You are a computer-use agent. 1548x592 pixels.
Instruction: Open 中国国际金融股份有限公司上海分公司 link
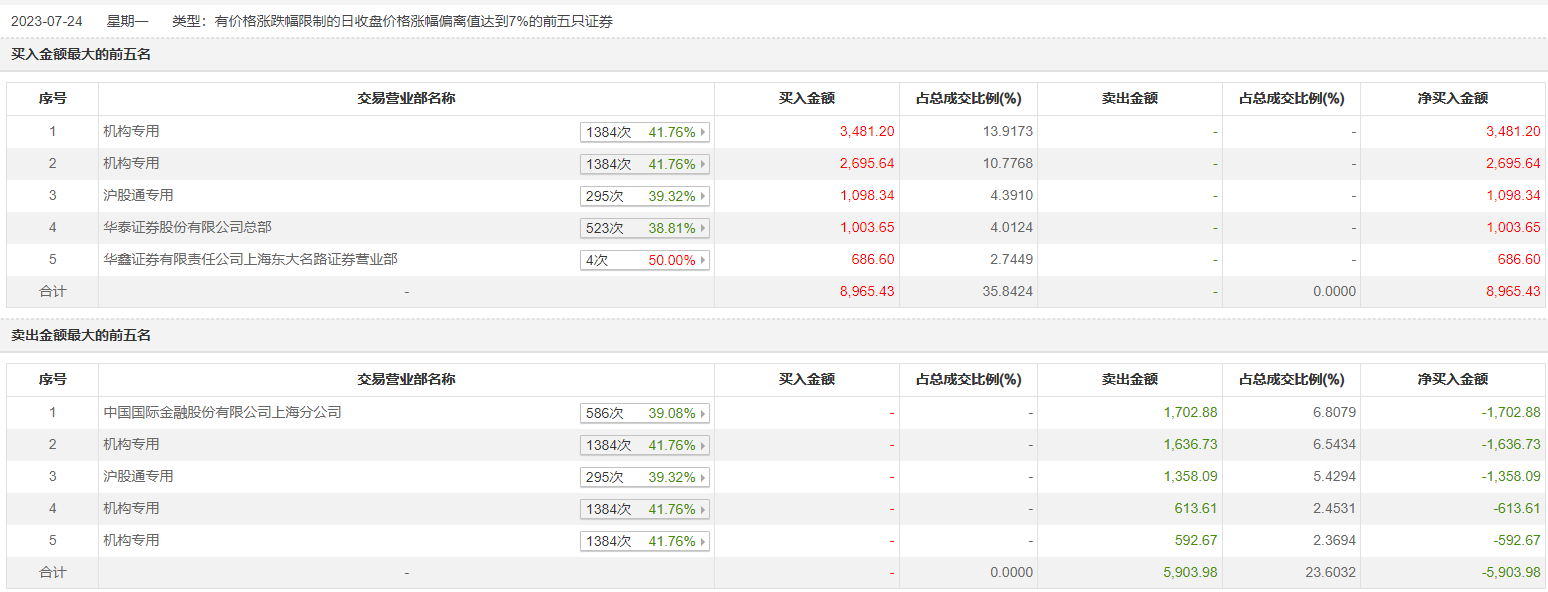(x=222, y=412)
